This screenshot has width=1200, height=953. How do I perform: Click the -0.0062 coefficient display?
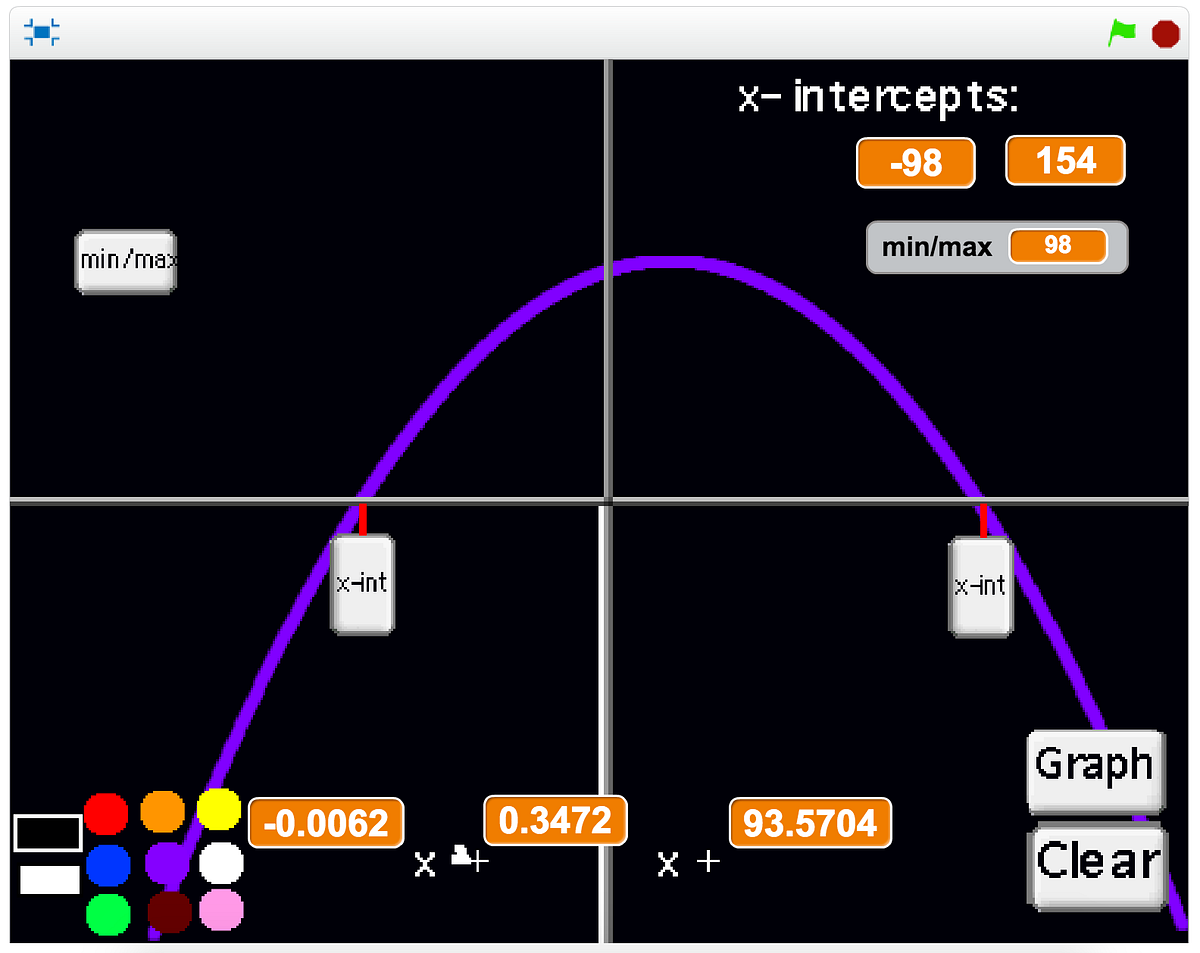click(x=325, y=823)
